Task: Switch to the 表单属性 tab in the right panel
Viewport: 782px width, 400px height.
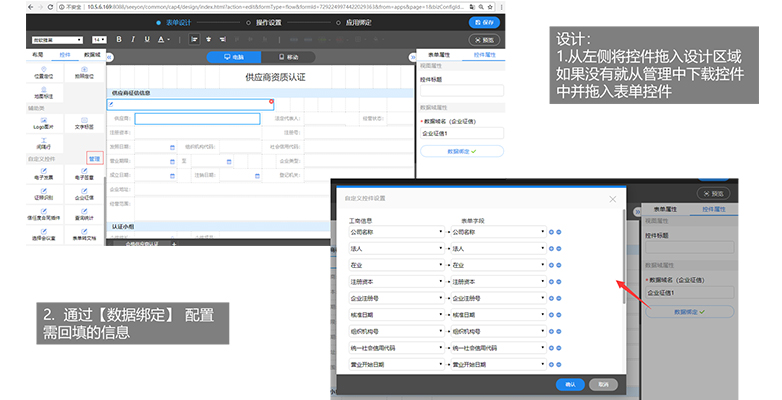Action: coord(439,54)
